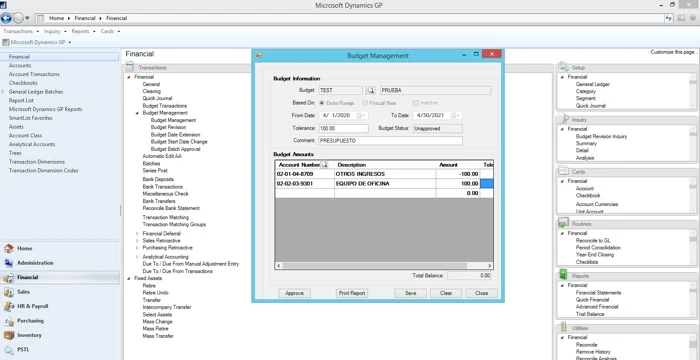The height and width of the screenshot is (360, 700).
Task: Click the Tolerance input field
Action: pyautogui.click(x=343, y=129)
